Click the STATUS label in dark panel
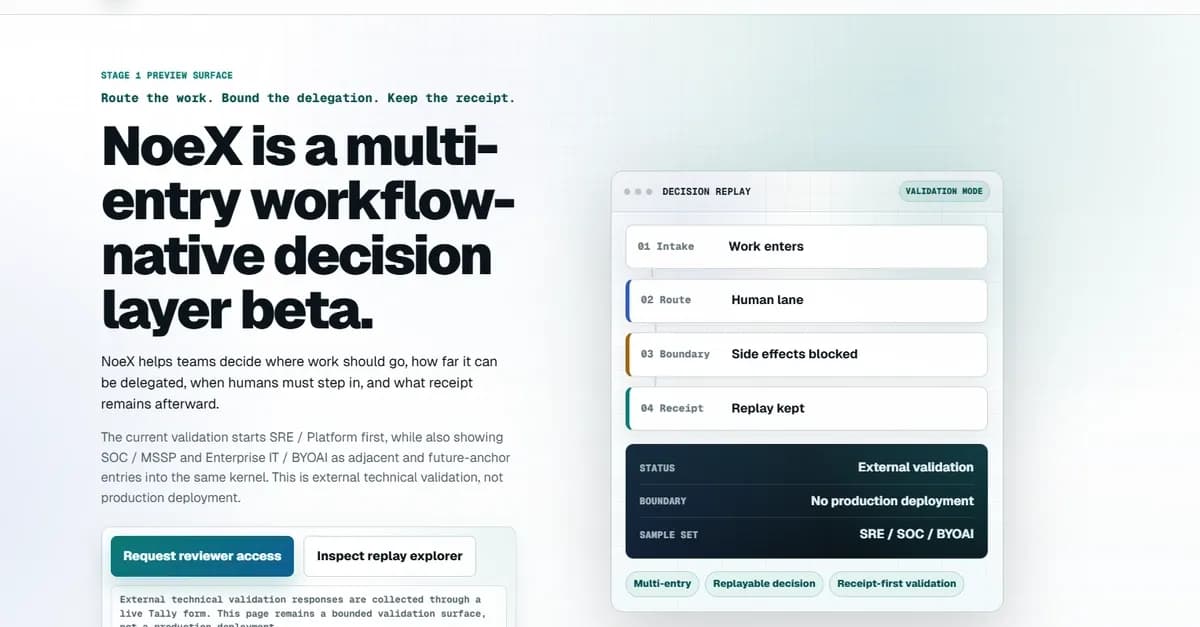Viewport: 1200px width, 627px height. click(x=657, y=468)
